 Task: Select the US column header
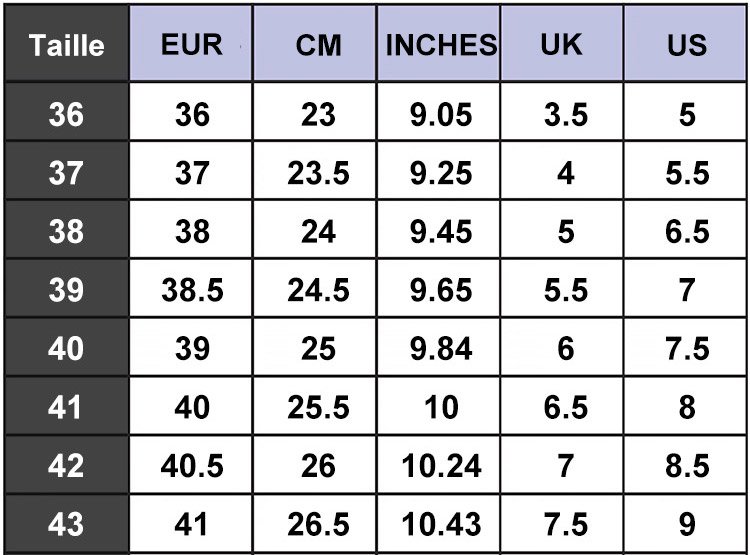pyautogui.click(x=686, y=44)
